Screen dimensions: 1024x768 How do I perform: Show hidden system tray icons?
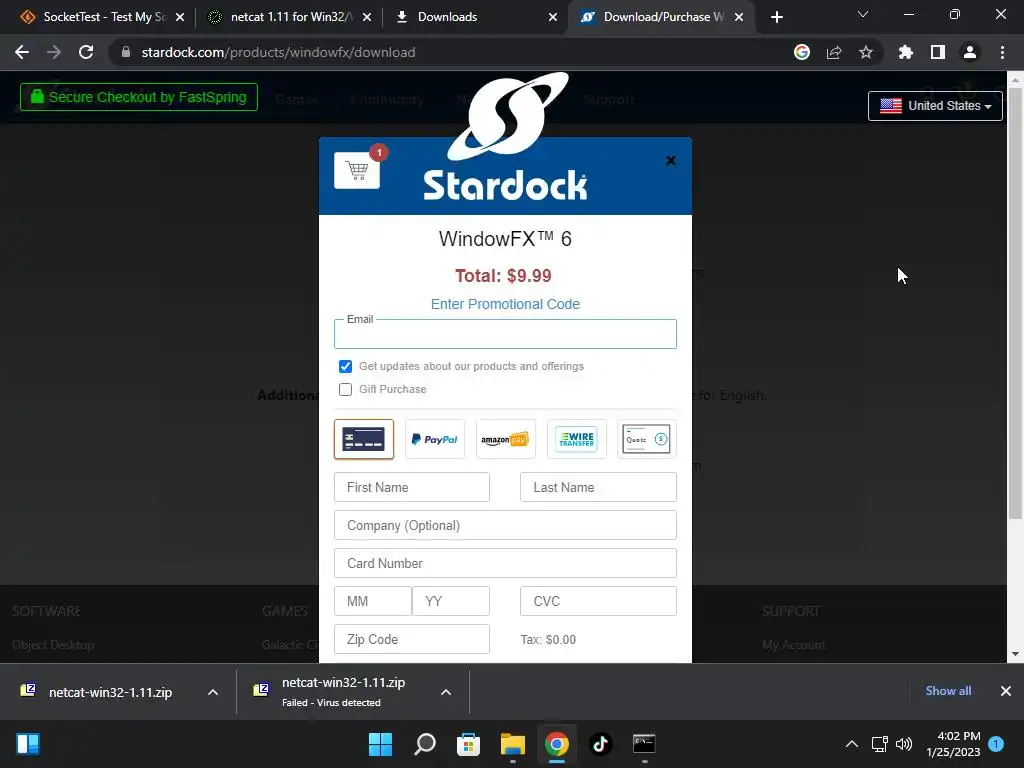852,744
